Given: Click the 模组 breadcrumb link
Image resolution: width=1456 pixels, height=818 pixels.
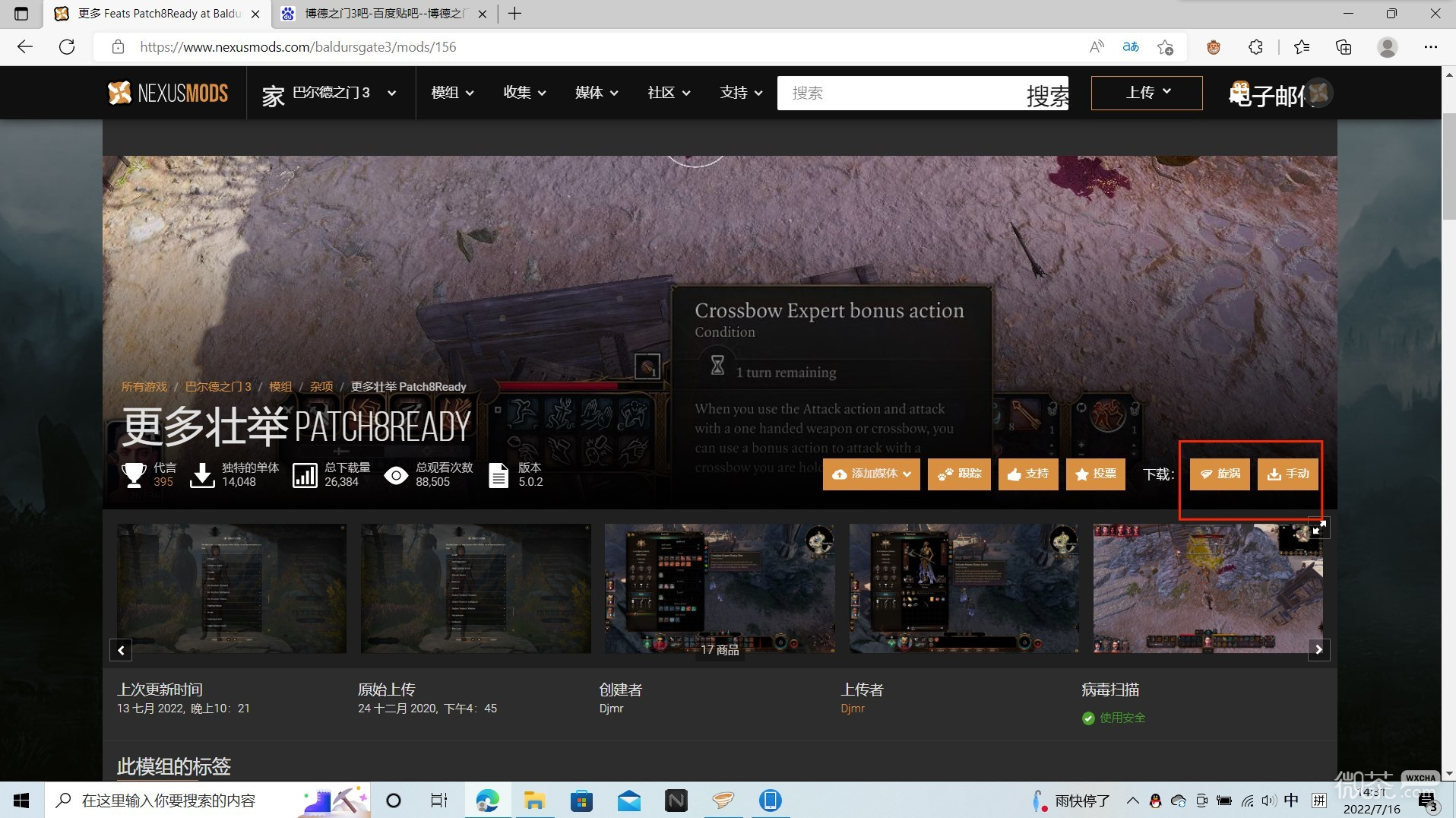Looking at the screenshot, I should click(280, 386).
